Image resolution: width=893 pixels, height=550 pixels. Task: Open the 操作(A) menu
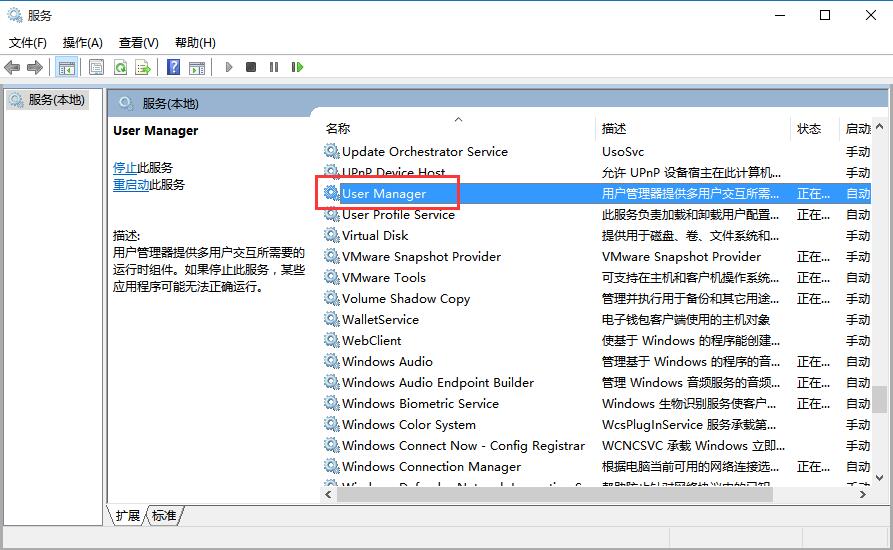pyautogui.click(x=83, y=43)
